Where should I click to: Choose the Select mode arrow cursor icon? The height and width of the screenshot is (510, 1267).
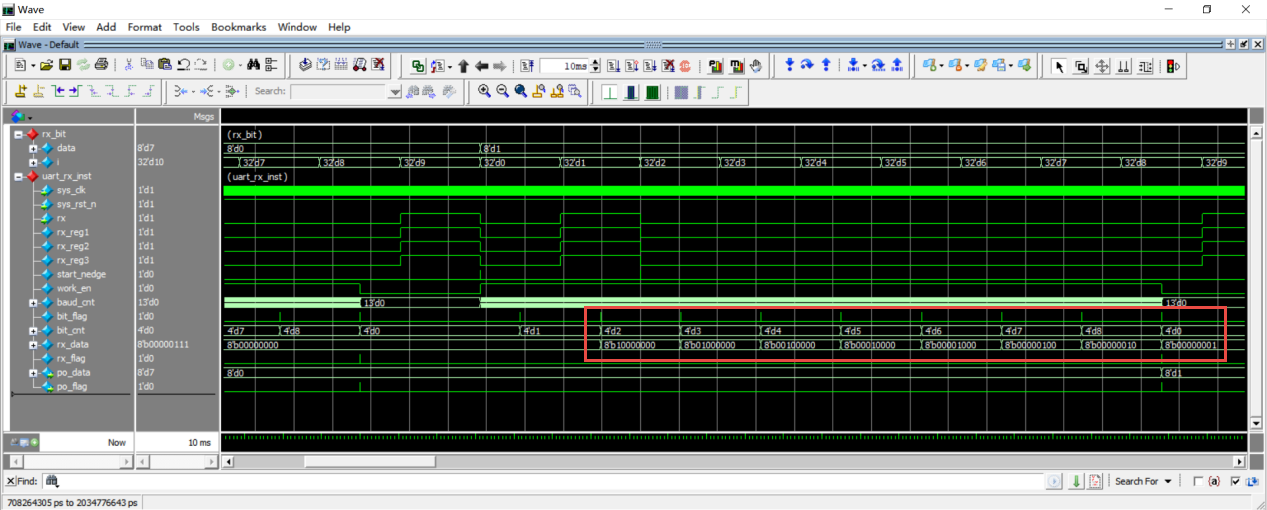point(1059,66)
